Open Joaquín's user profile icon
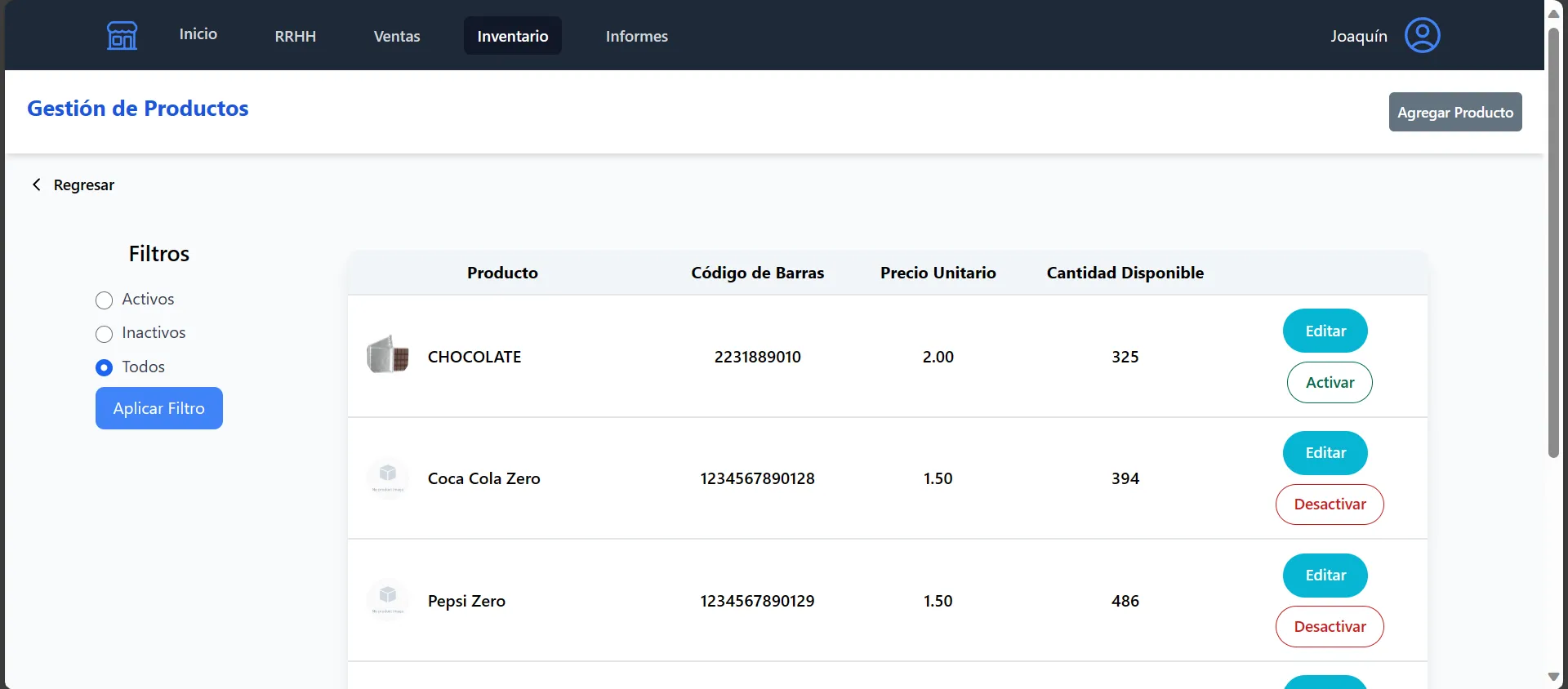The image size is (1568, 689). click(x=1422, y=36)
